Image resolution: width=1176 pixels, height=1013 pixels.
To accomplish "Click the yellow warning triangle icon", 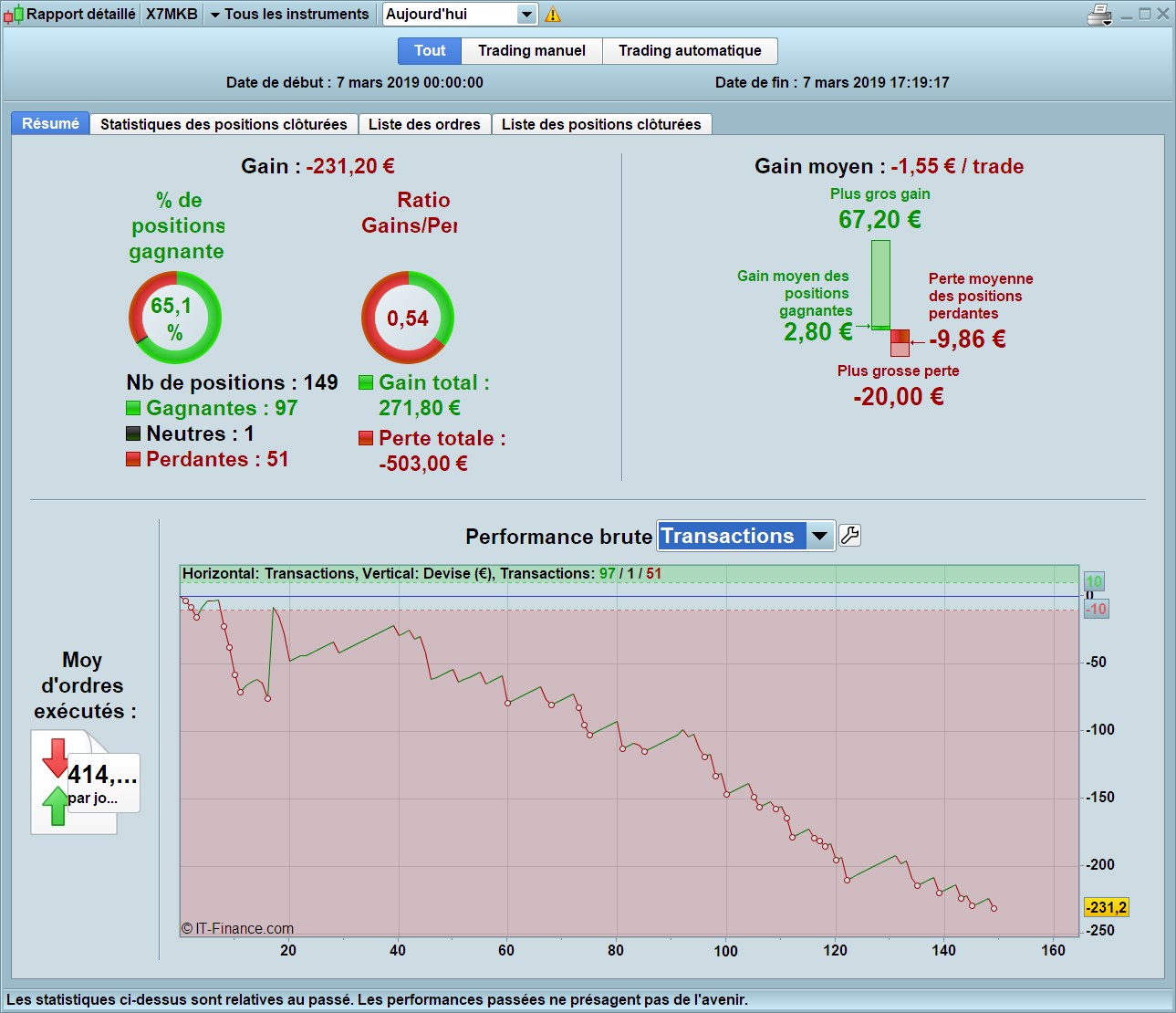I will 553,15.
